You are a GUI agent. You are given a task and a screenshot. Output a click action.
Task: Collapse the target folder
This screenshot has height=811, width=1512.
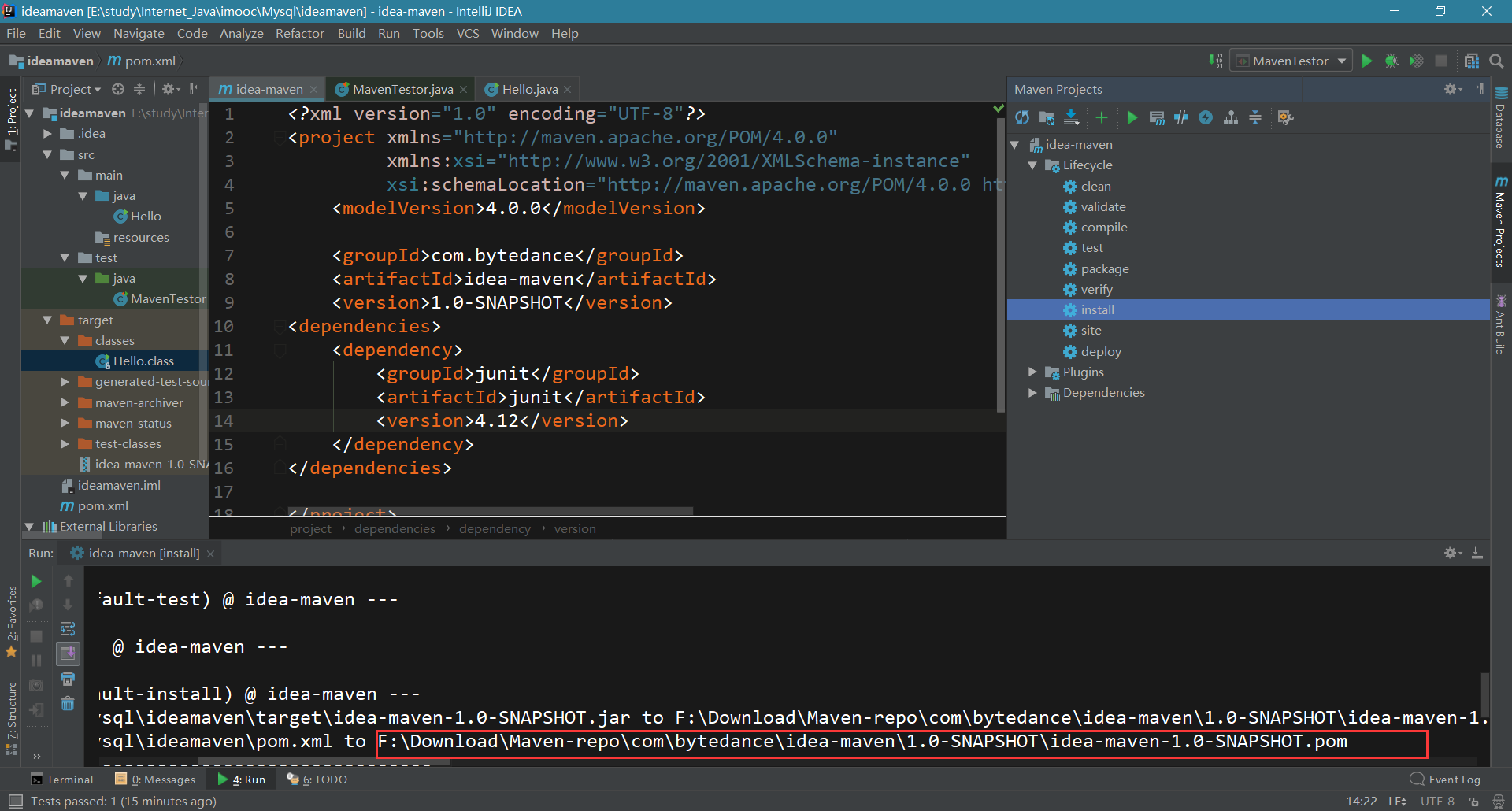coord(48,320)
